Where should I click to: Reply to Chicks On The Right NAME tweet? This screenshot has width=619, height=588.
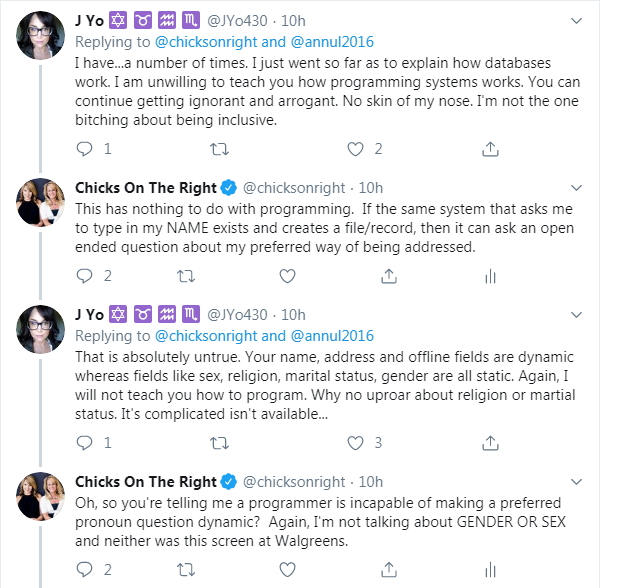[x=85, y=275]
